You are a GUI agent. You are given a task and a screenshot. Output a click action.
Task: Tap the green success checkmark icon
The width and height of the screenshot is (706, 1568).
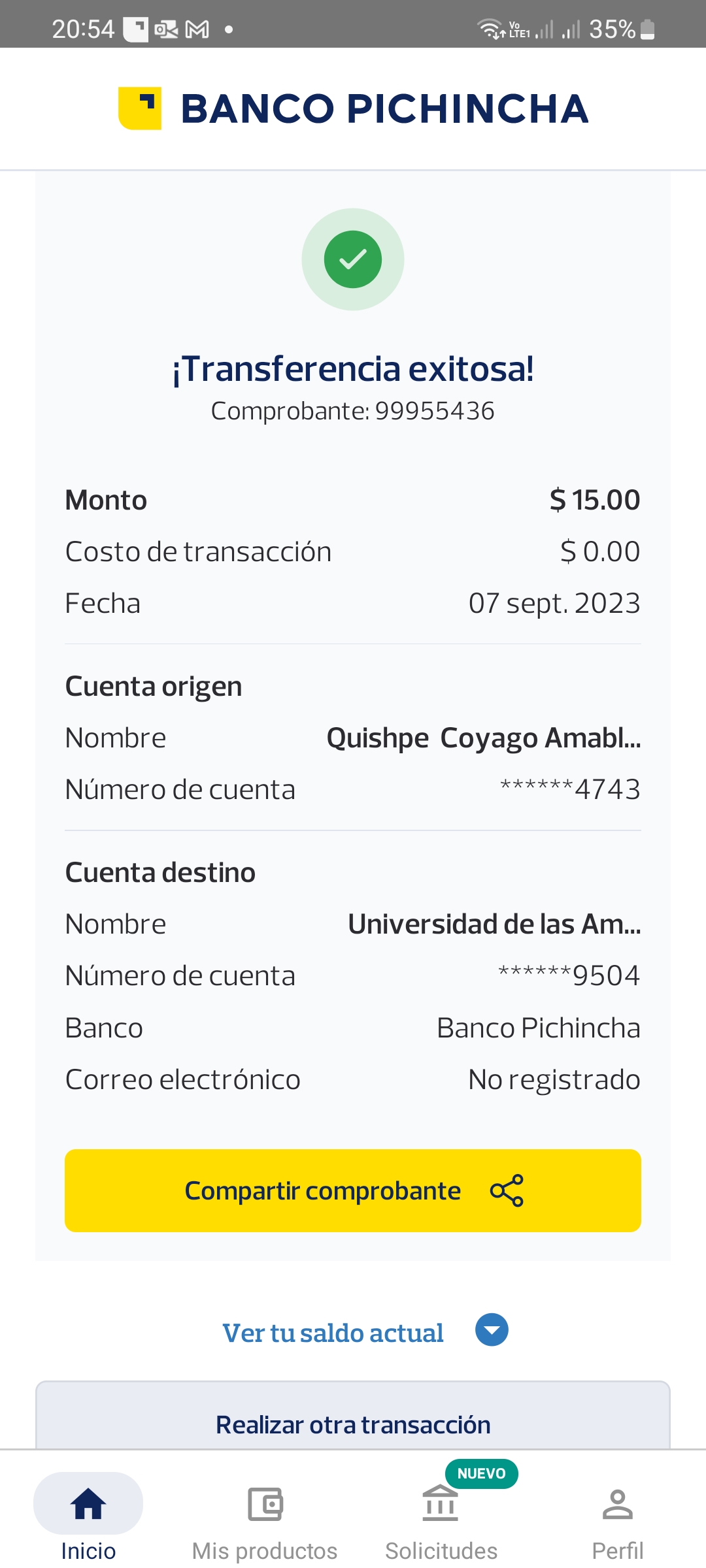353,259
